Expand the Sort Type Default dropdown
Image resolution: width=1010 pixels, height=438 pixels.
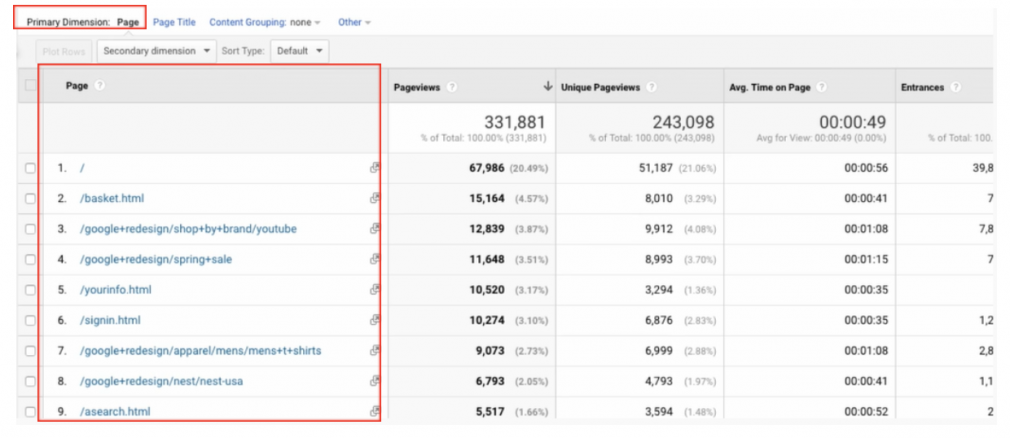[x=300, y=51]
